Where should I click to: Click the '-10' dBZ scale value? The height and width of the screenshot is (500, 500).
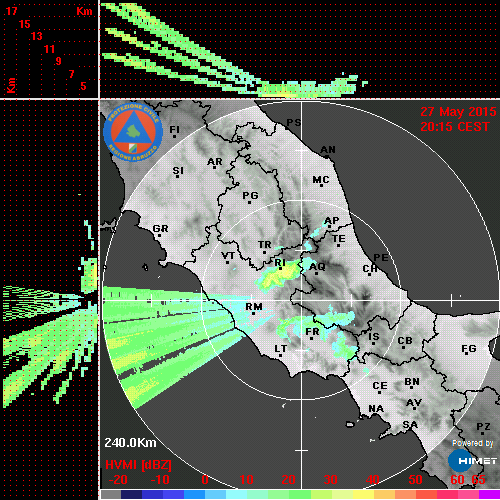coord(160,480)
